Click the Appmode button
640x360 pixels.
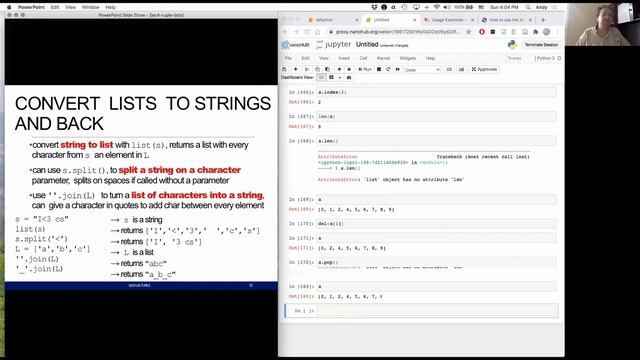[484, 69]
